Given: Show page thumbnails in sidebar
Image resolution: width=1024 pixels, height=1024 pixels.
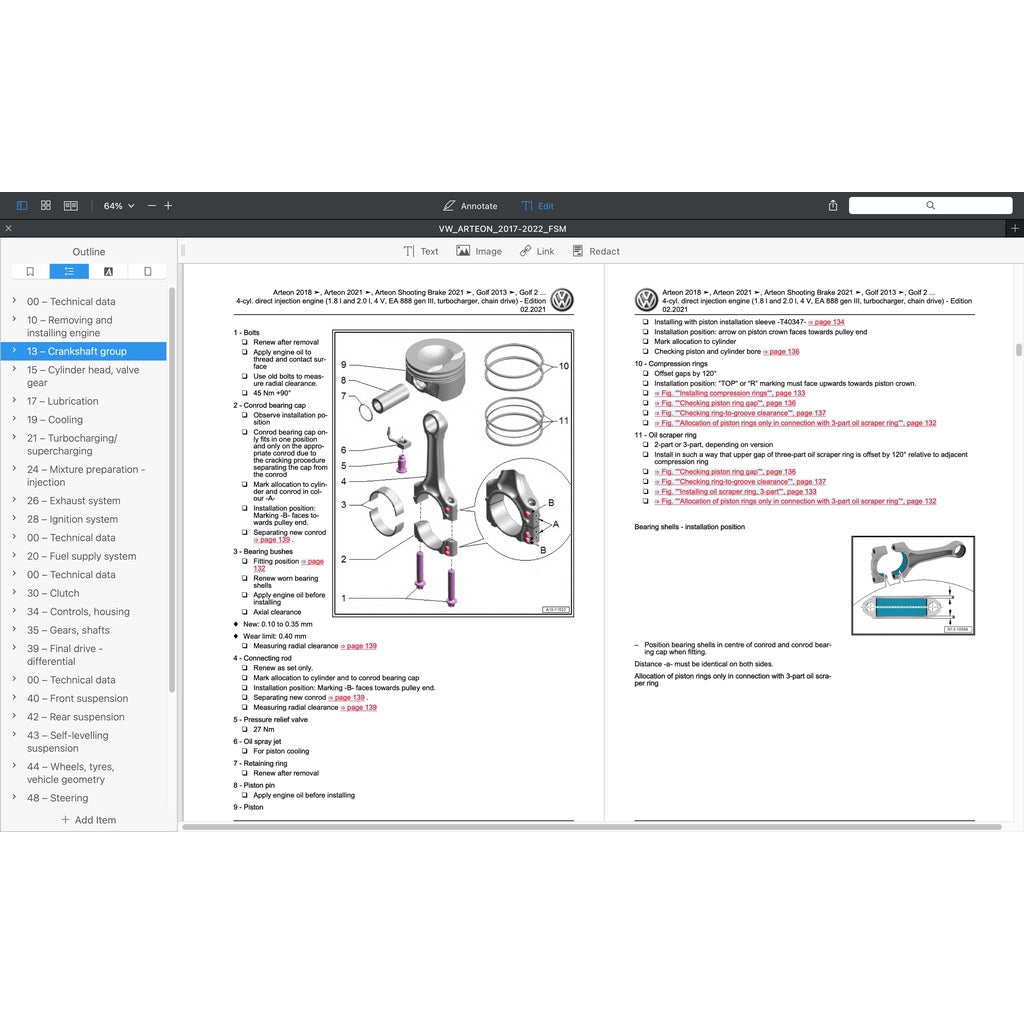Looking at the screenshot, I should pyautogui.click(x=147, y=271).
